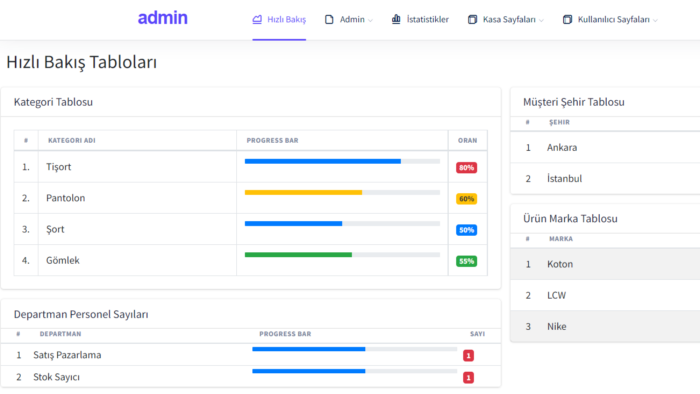Select the Gömlek category row
Image resolution: width=700 pixels, height=394 pixels.
pos(250,261)
